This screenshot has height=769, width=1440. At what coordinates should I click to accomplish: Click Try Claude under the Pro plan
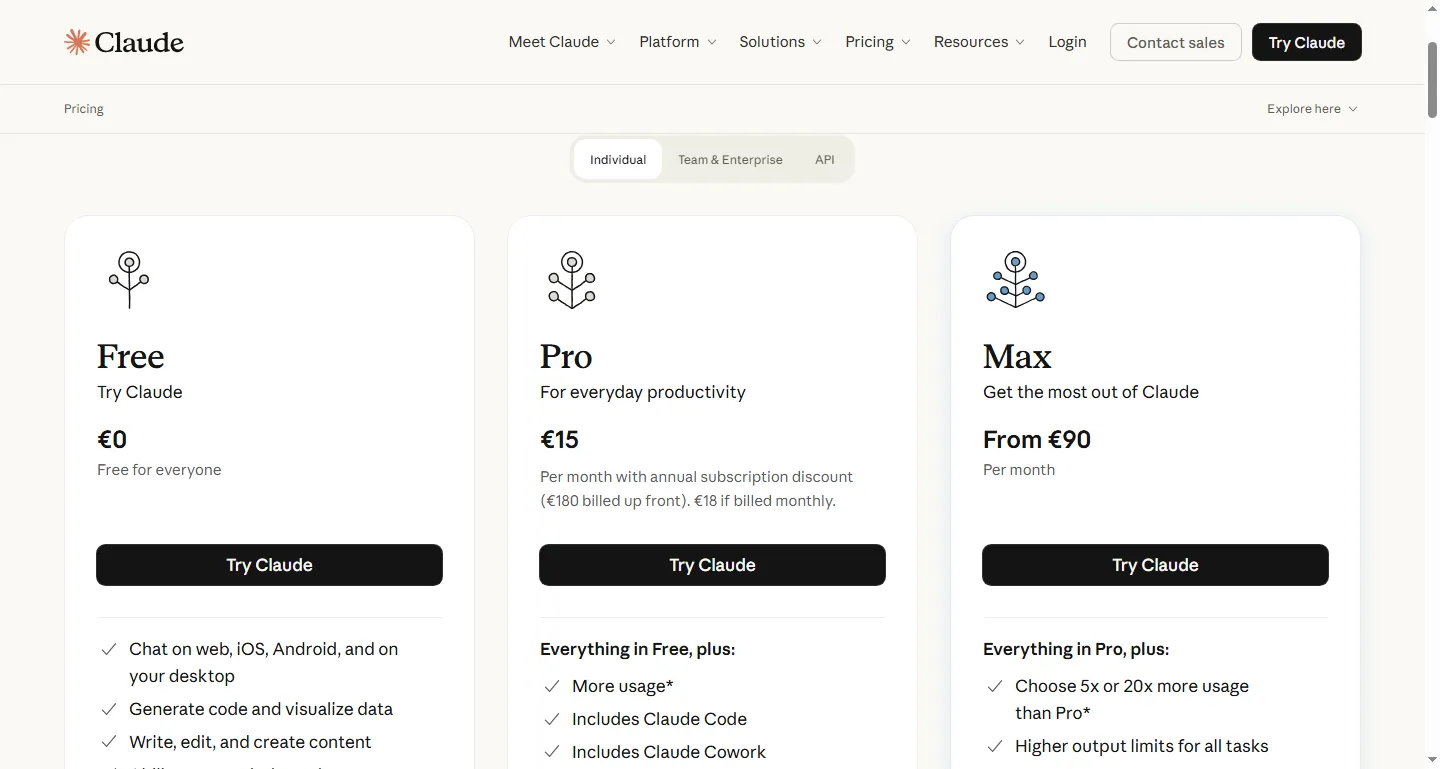[712, 565]
